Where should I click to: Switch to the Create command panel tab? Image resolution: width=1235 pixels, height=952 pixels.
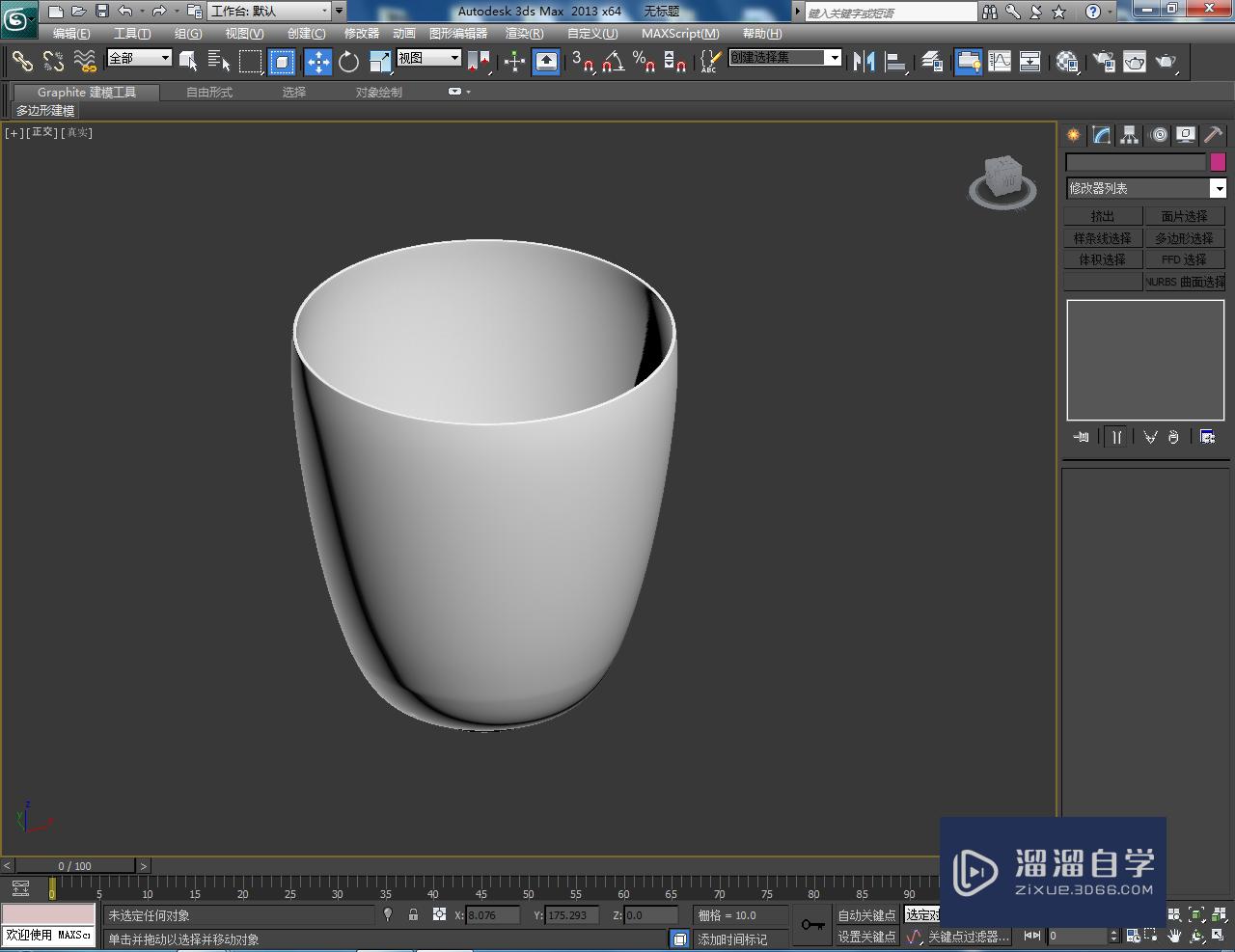coord(1073,135)
